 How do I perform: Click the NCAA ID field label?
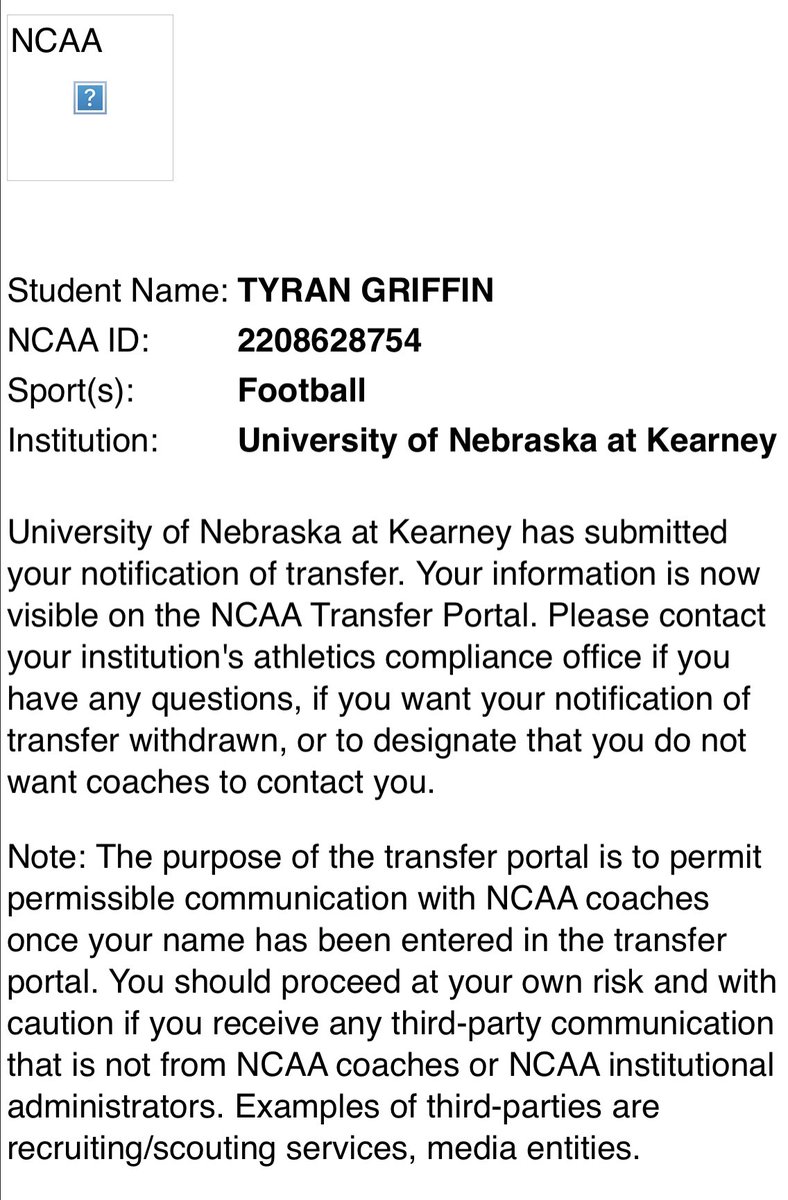pos(77,340)
